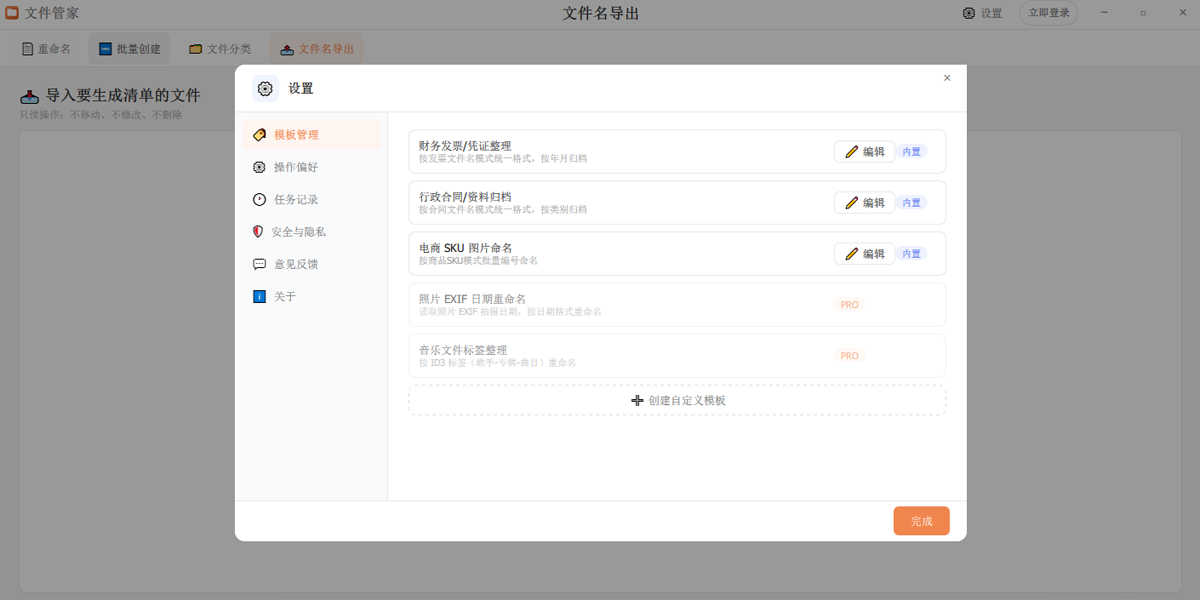Click the 操作偏好 gear icon
Screen dimensions: 1200x600
pyautogui.click(x=260, y=167)
